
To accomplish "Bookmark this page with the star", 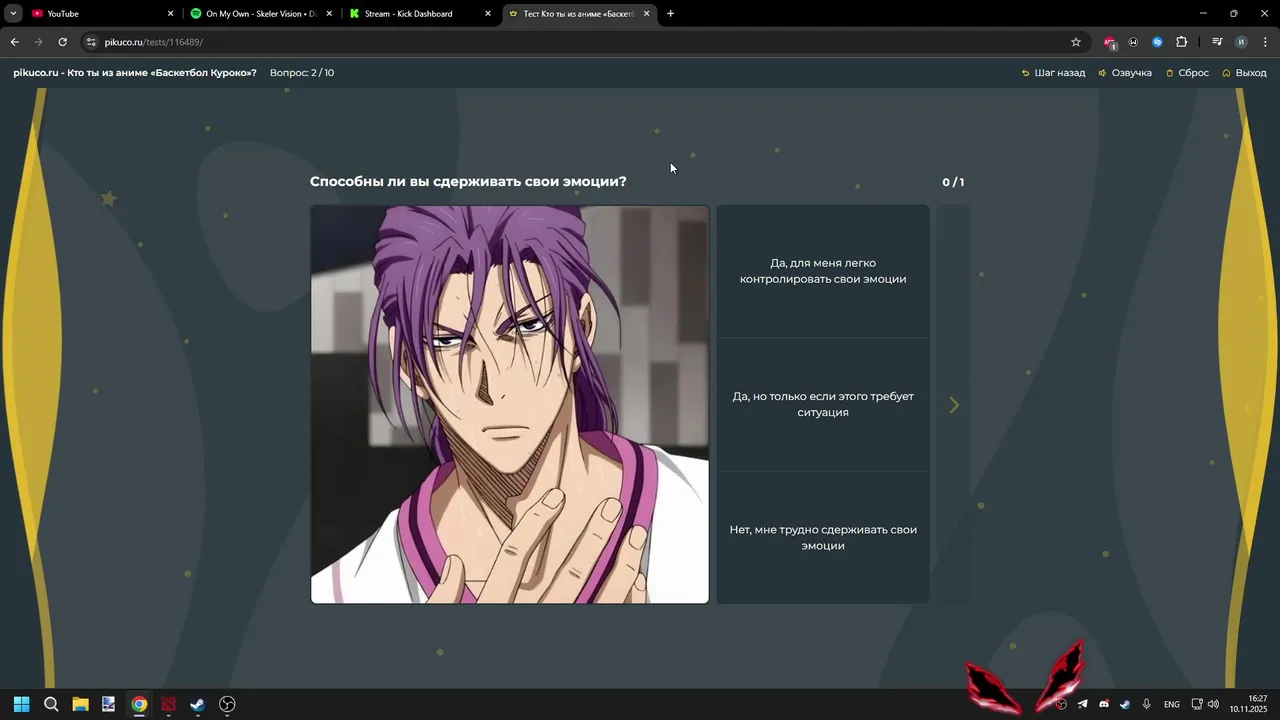I will coord(1076,42).
